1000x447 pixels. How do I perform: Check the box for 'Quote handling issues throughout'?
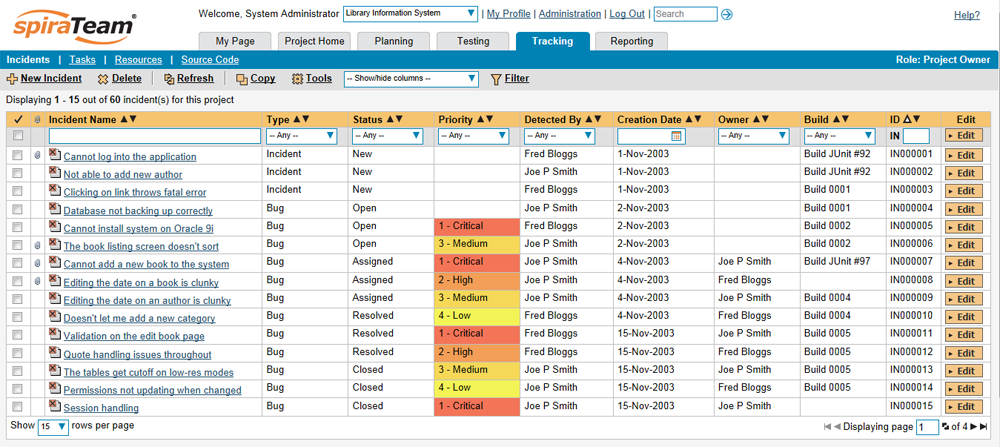(x=17, y=353)
